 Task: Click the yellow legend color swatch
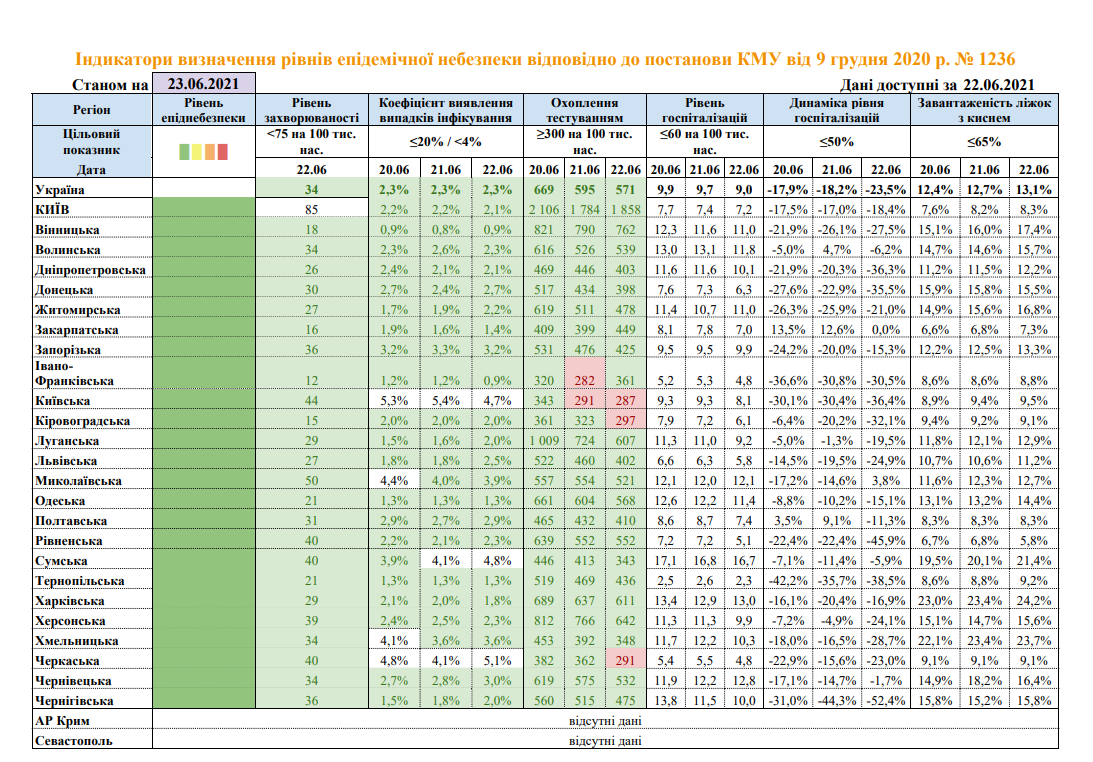(197, 152)
